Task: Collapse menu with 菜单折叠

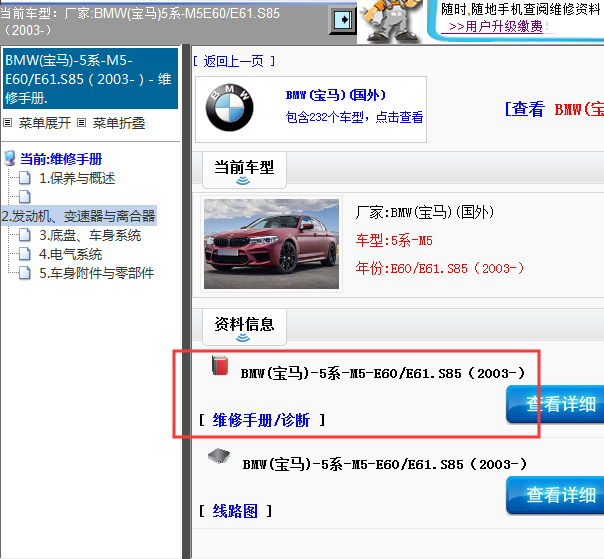Action: tap(119, 123)
